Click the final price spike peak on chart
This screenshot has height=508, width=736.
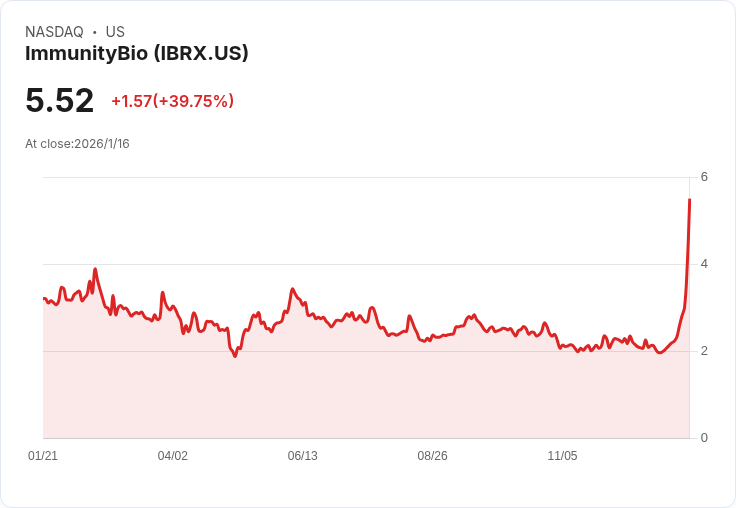pos(689,200)
